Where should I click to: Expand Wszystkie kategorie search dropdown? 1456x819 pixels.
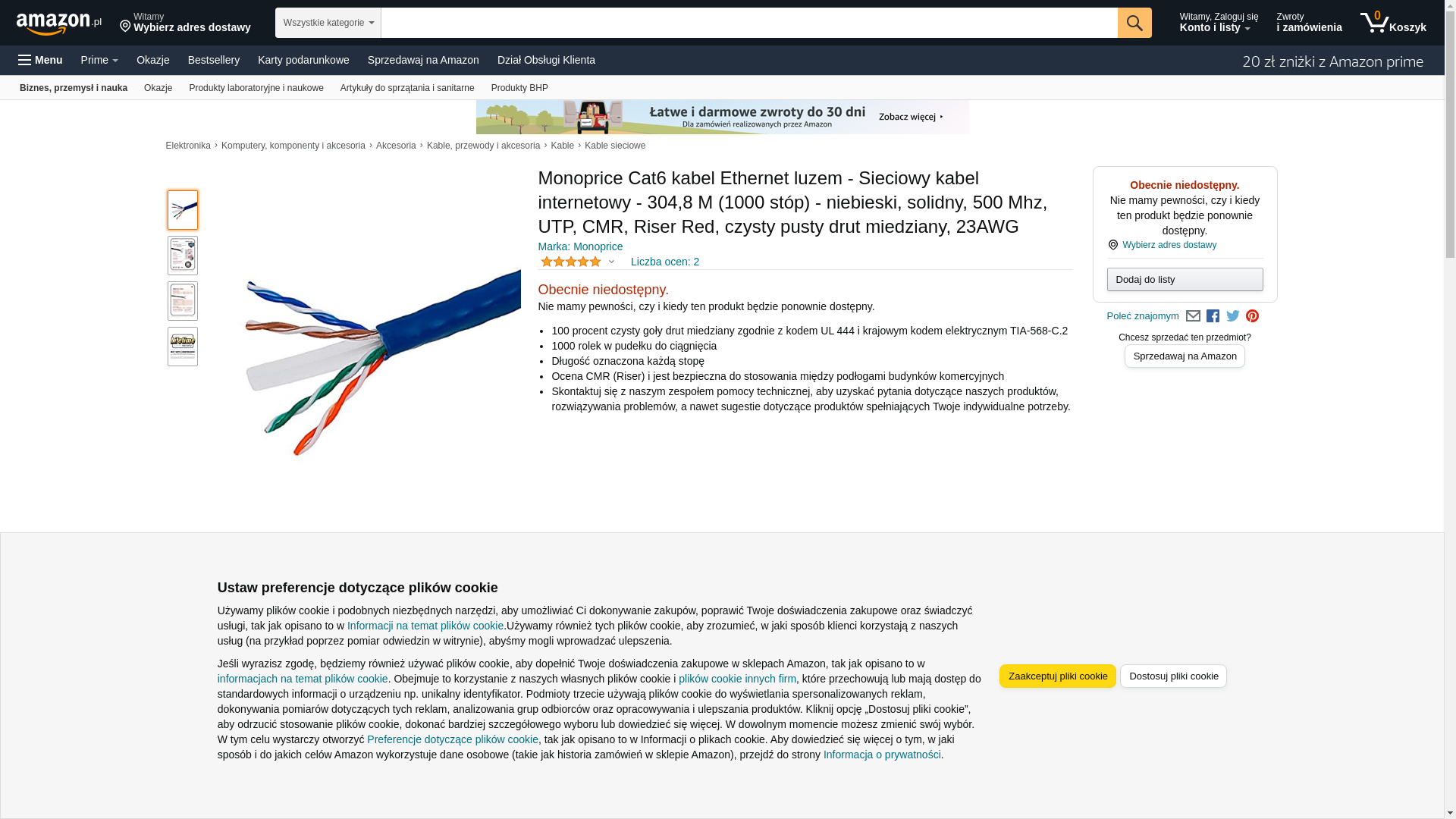click(x=328, y=23)
